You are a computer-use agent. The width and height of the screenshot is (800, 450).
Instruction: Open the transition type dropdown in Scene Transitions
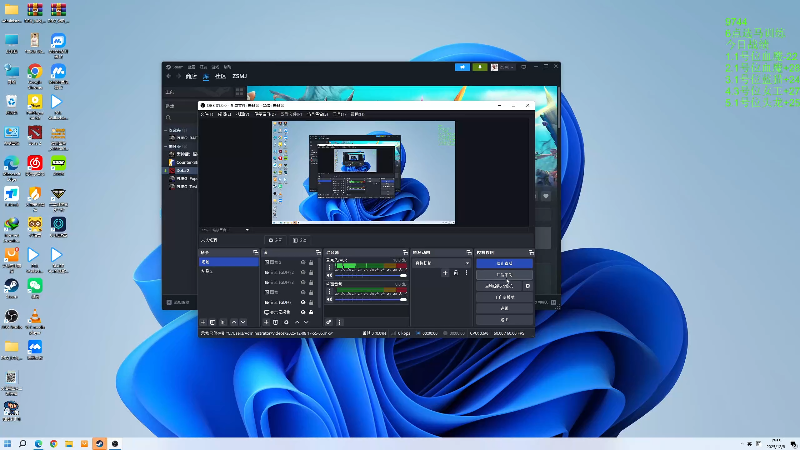click(x=441, y=263)
